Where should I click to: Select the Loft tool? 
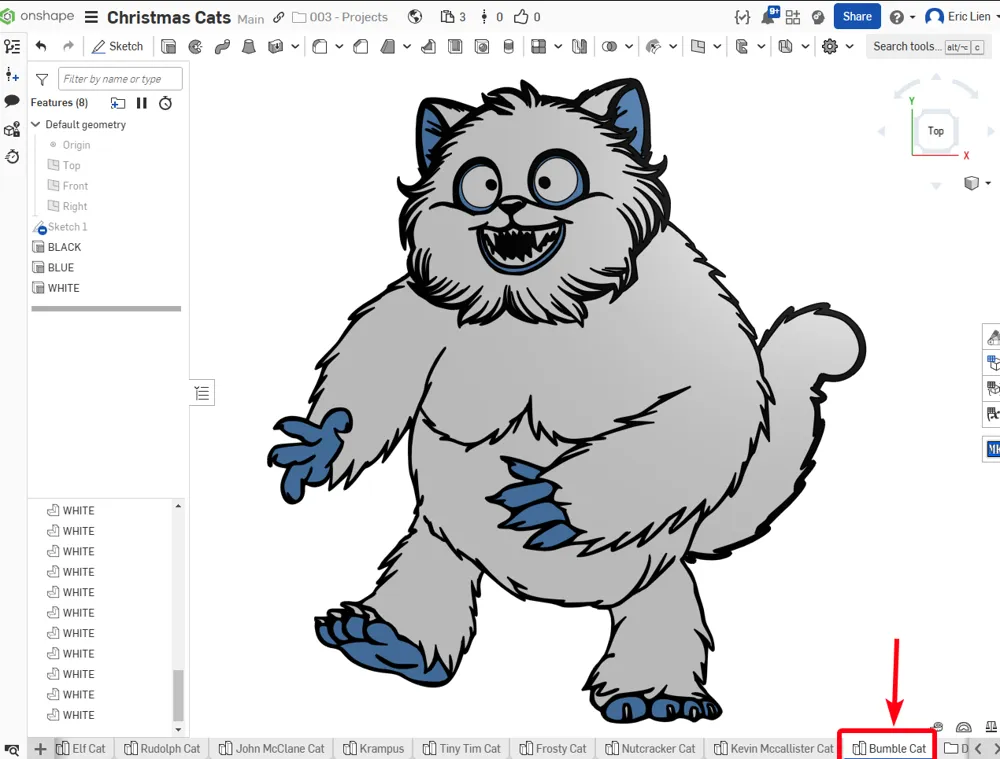pos(249,47)
